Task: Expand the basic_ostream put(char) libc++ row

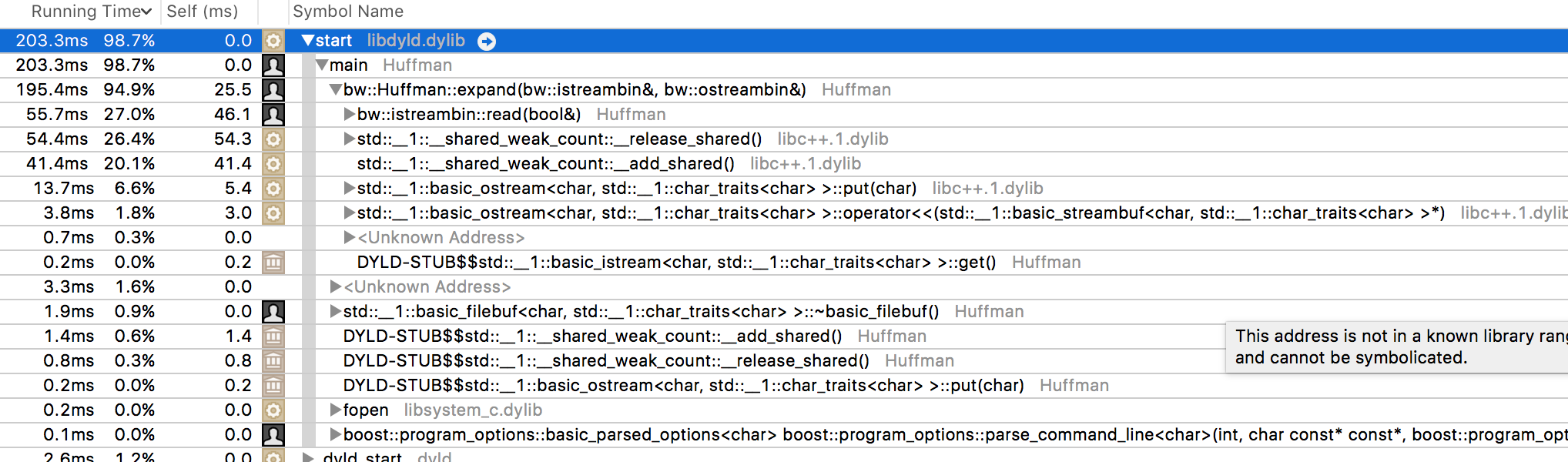Action: coord(349,188)
